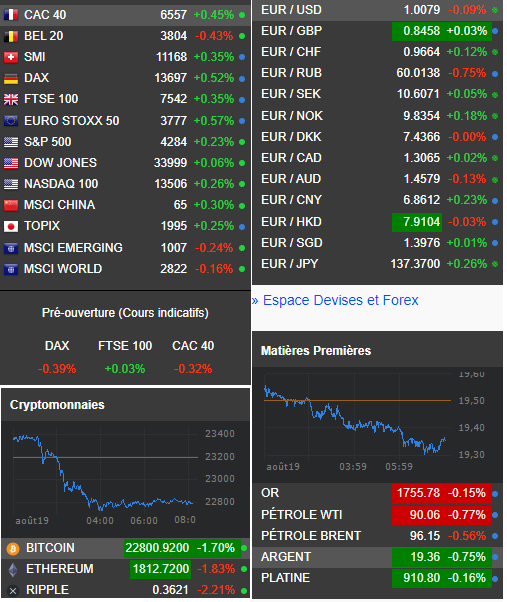Click the EU flag icon beside EURO STOXX 50
Viewport: 507px width, 602px height.
coord(11,121)
